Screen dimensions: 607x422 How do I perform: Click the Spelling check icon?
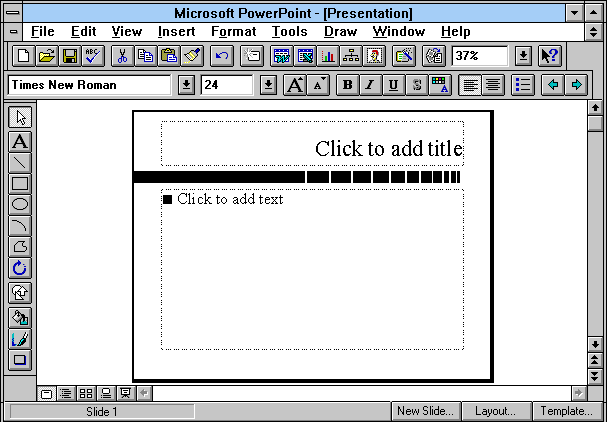(x=92, y=56)
